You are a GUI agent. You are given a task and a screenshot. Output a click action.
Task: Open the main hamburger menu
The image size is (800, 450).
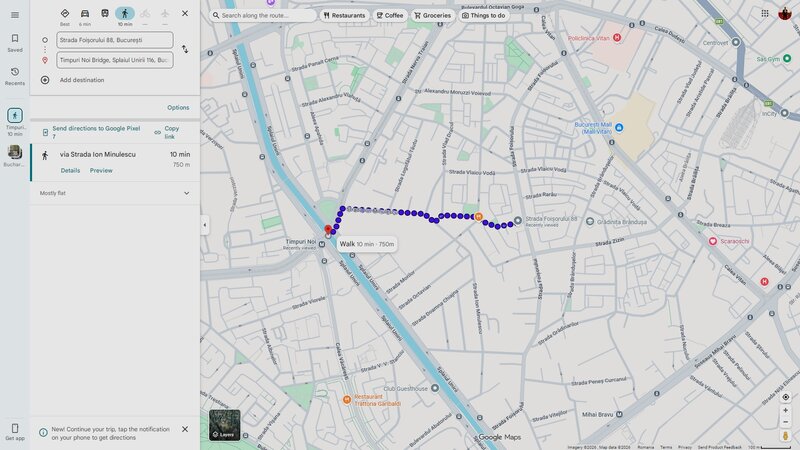pyautogui.click(x=15, y=14)
